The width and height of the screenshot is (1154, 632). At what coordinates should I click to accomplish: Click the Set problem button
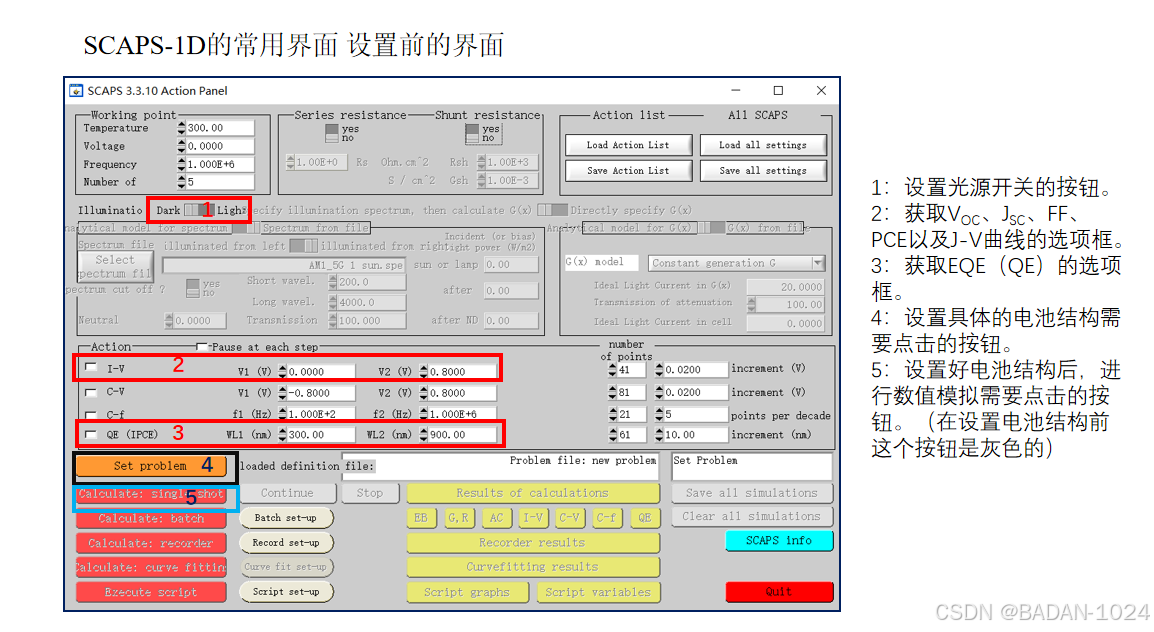click(x=151, y=466)
